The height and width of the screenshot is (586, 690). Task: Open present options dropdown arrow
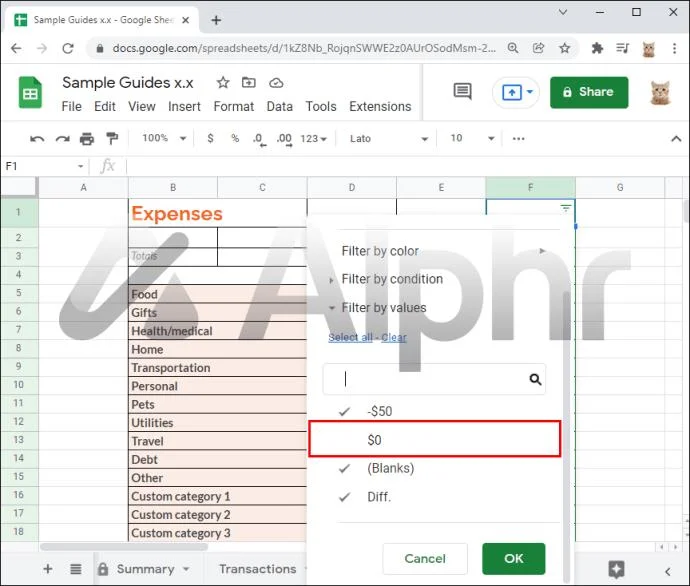tap(530, 92)
